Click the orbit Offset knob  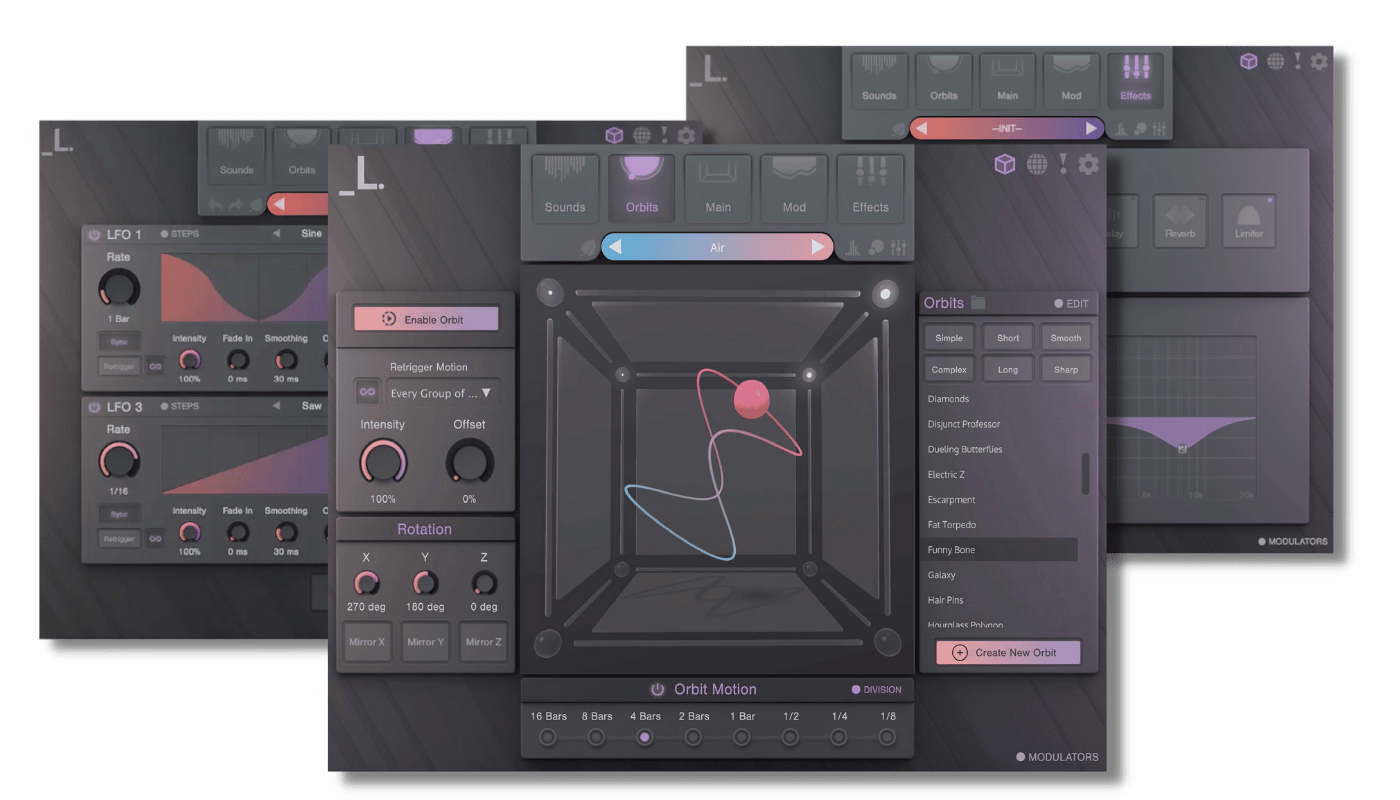(x=469, y=462)
